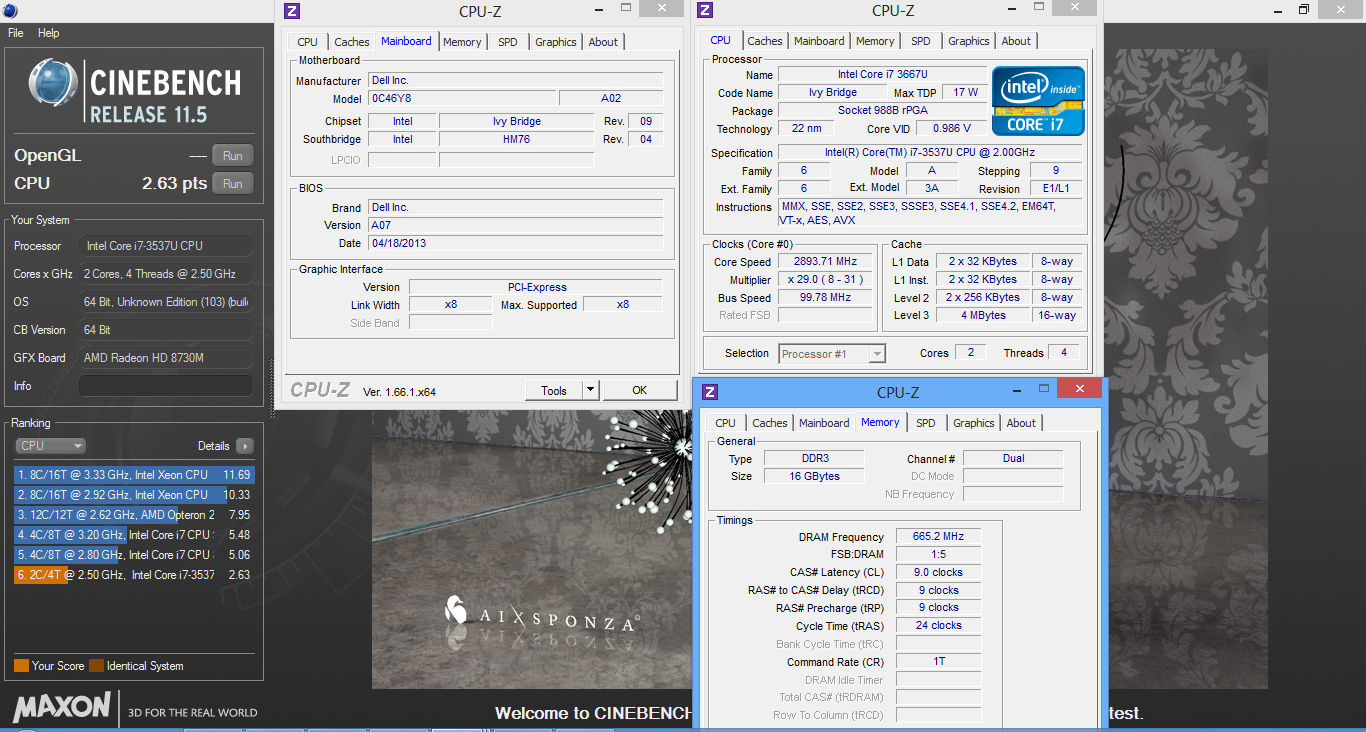
Task: Click the DRAM Frequency value 665.2 MHz
Action: 937,537
